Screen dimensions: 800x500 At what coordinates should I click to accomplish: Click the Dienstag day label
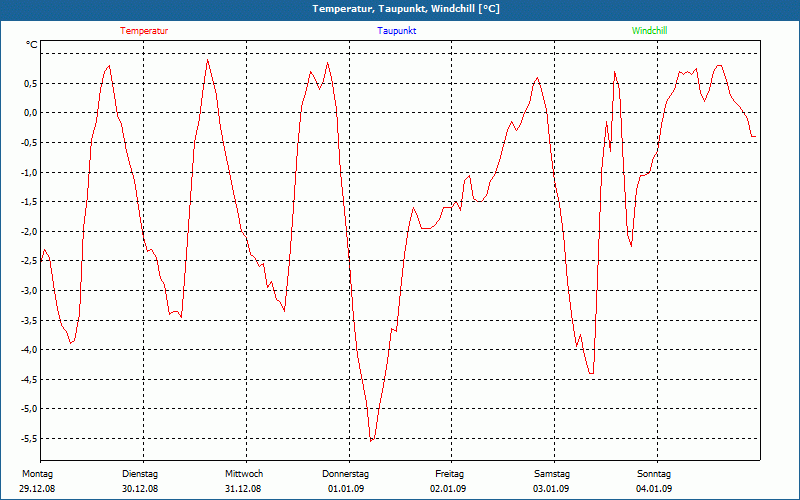(140, 474)
